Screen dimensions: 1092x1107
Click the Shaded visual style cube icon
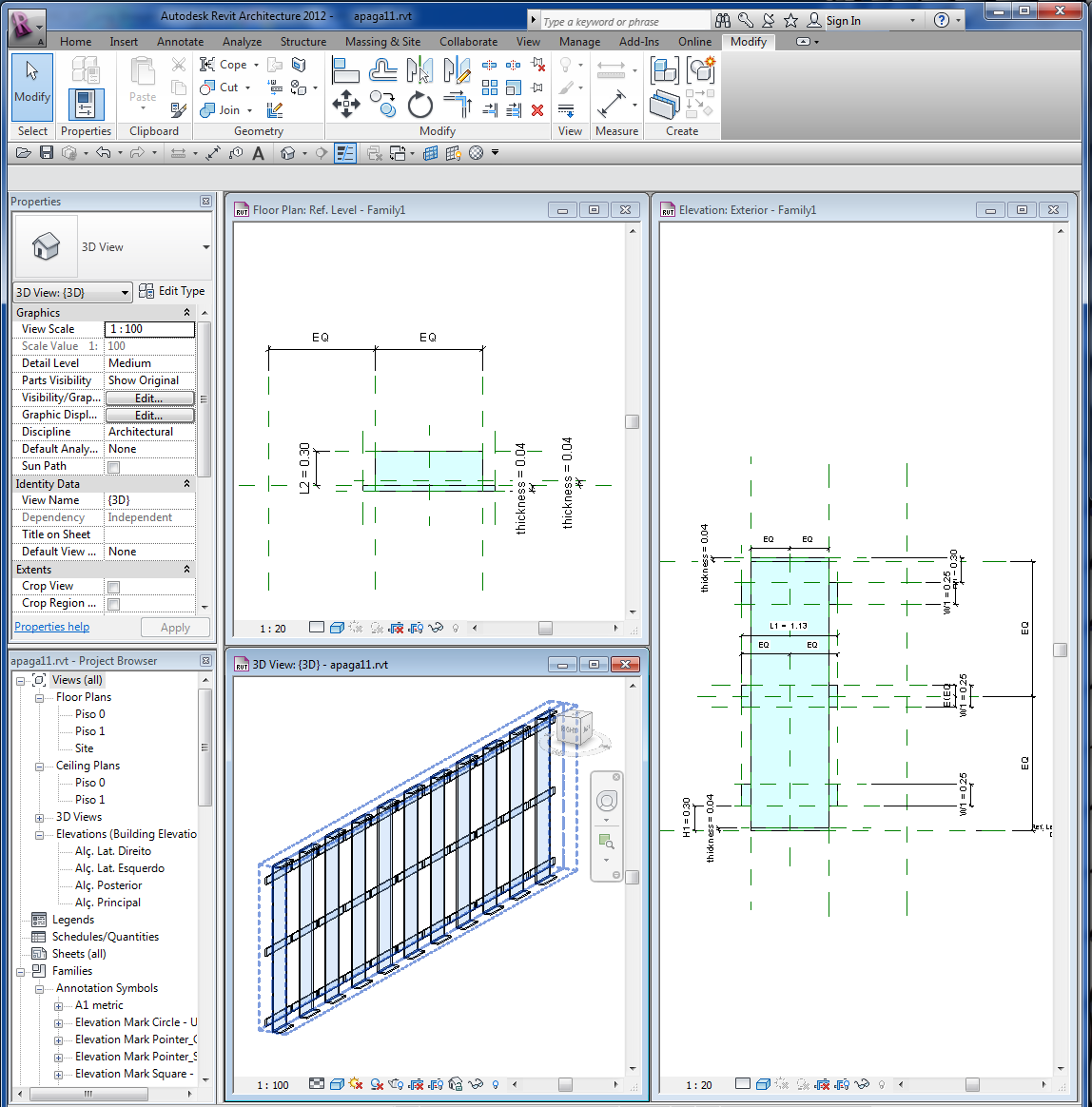[337, 1084]
